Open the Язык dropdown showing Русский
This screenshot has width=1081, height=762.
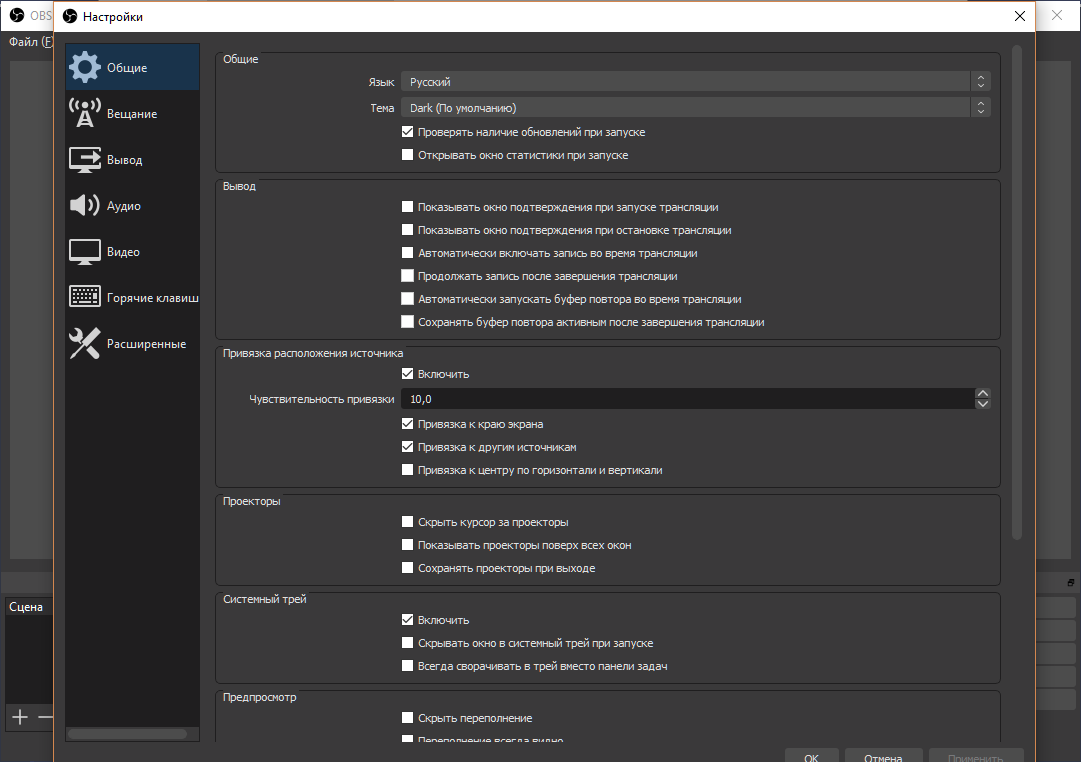[696, 81]
